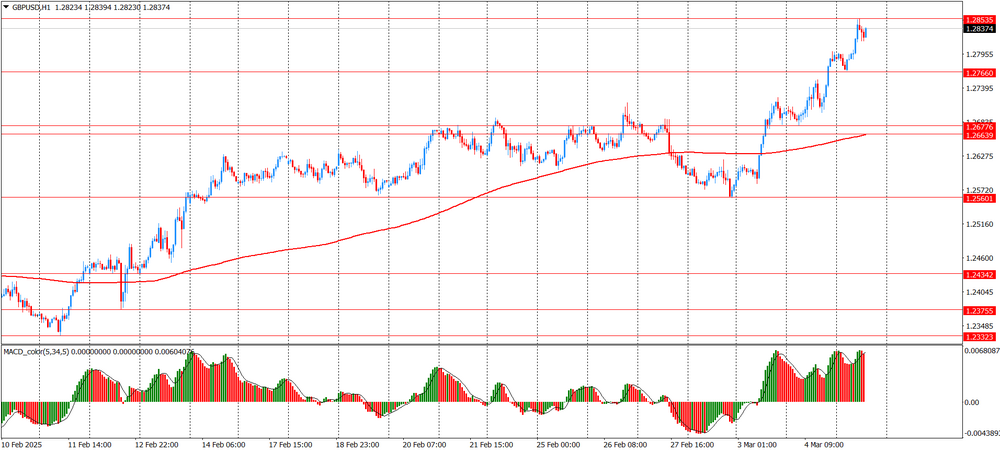The width and height of the screenshot is (1000, 452).
Task: Click the current price label 1.28374
Action: [979, 29]
